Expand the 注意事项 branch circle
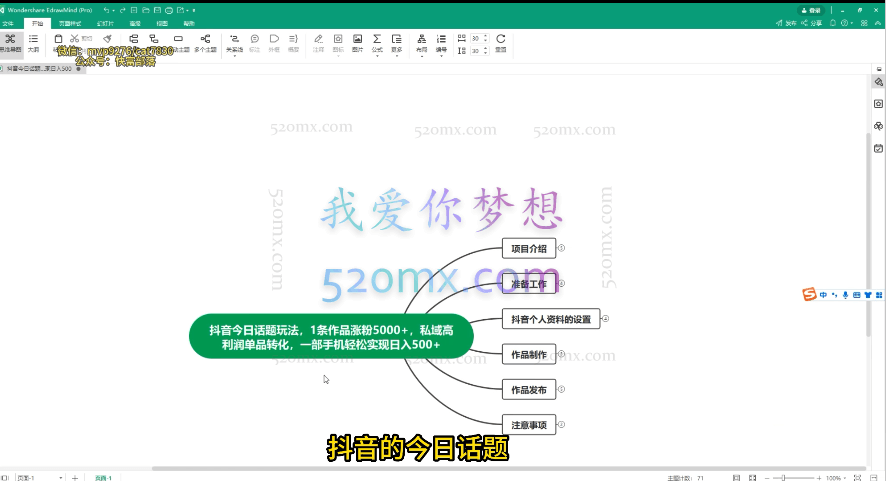Image resolution: width=886 pixels, height=481 pixels. (x=561, y=424)
